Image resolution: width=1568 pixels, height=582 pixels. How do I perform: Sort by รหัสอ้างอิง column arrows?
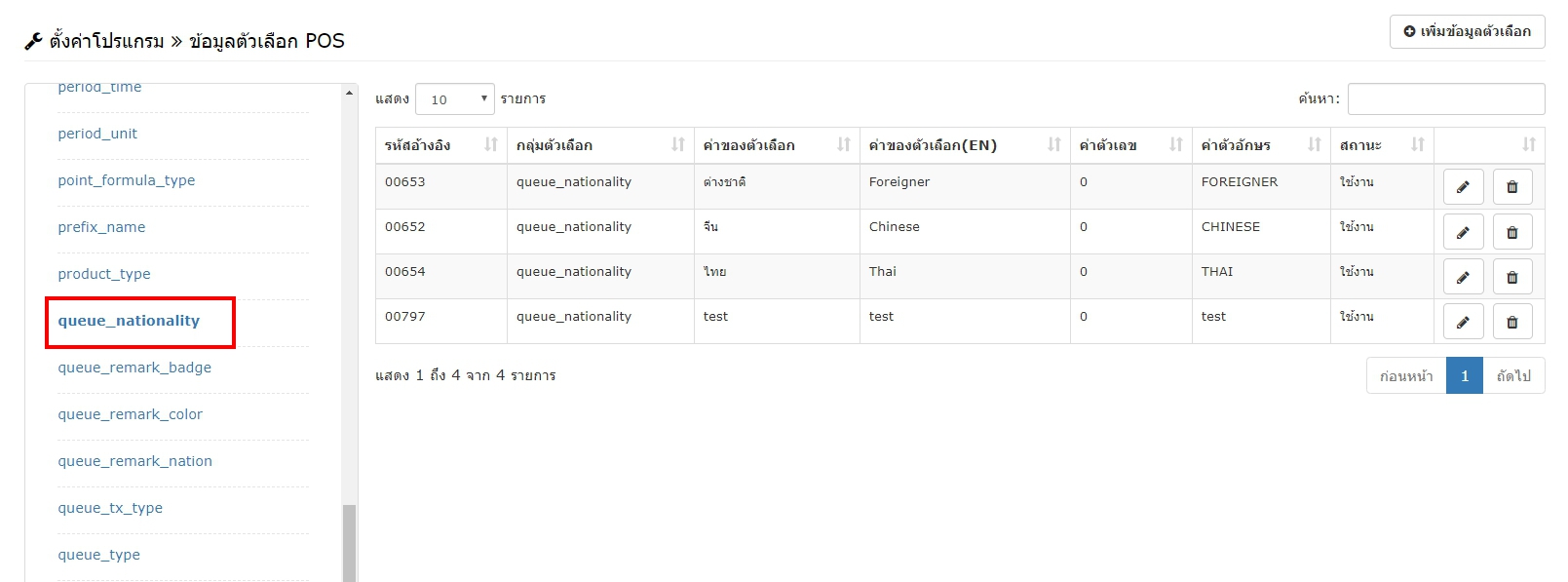[491, 145]
